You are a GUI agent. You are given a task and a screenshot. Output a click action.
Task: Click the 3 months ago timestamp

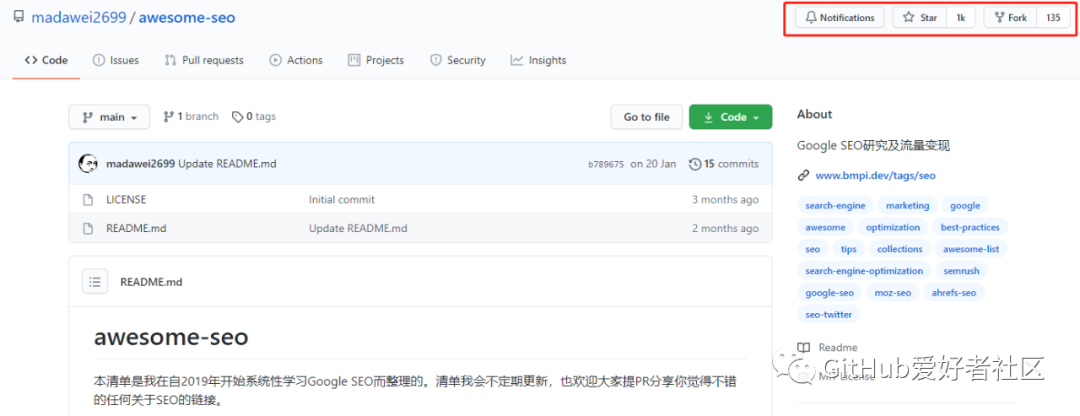pos(725,200)
